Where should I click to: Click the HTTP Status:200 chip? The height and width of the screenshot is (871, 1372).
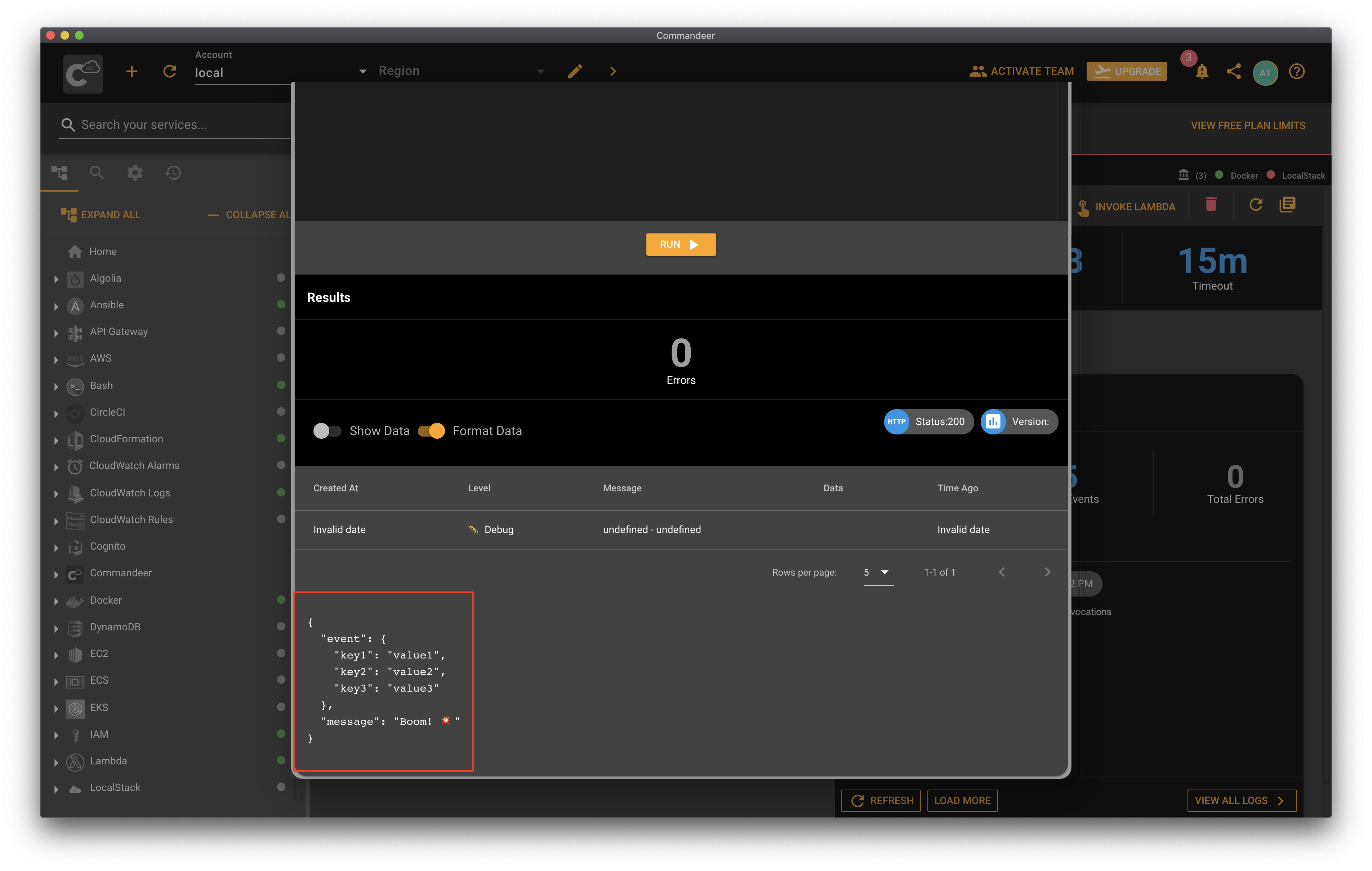[928, 421]
